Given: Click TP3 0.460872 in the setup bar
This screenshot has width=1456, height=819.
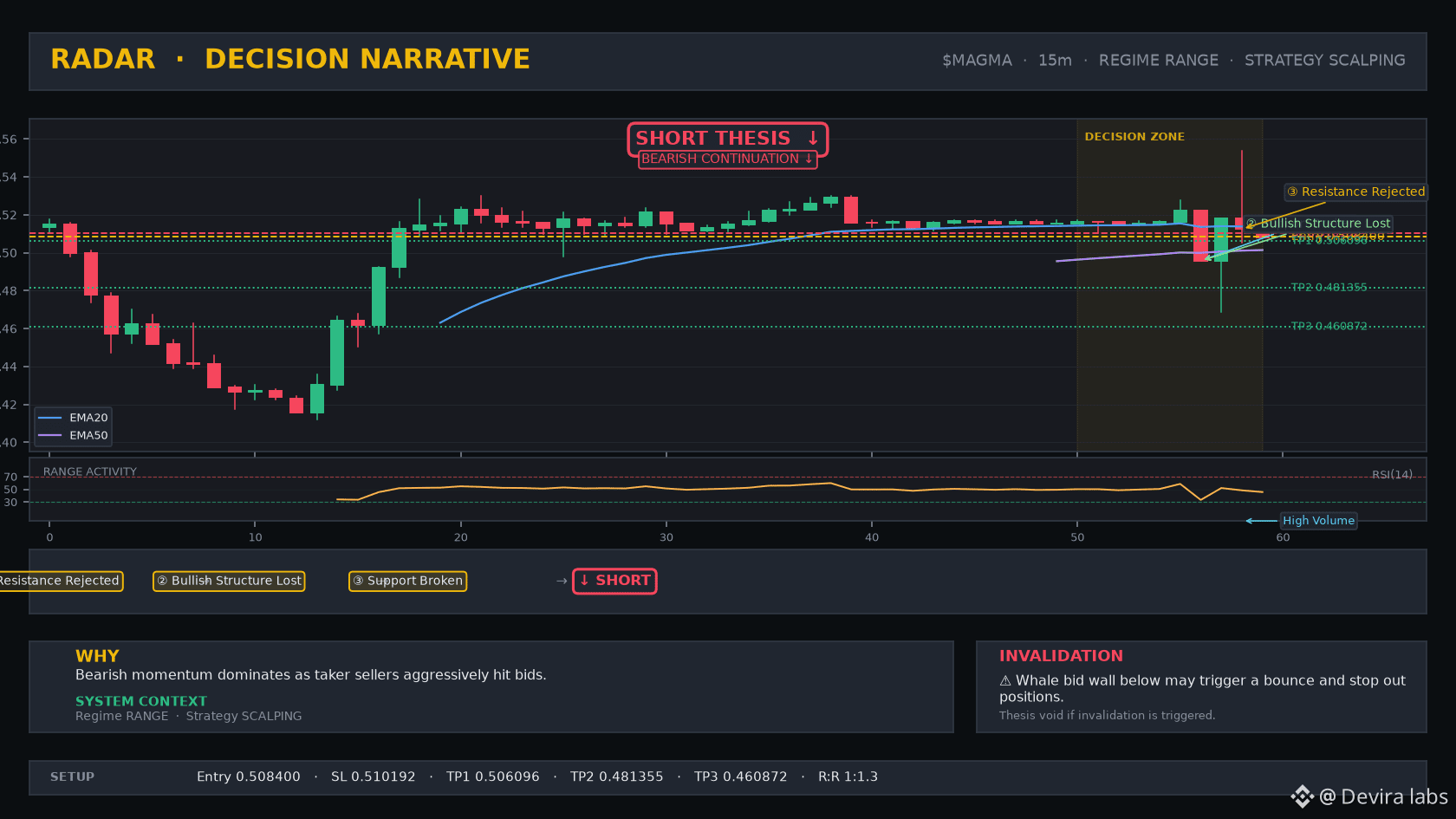Looking at the screenshot, I should click(x=741, y=777).
